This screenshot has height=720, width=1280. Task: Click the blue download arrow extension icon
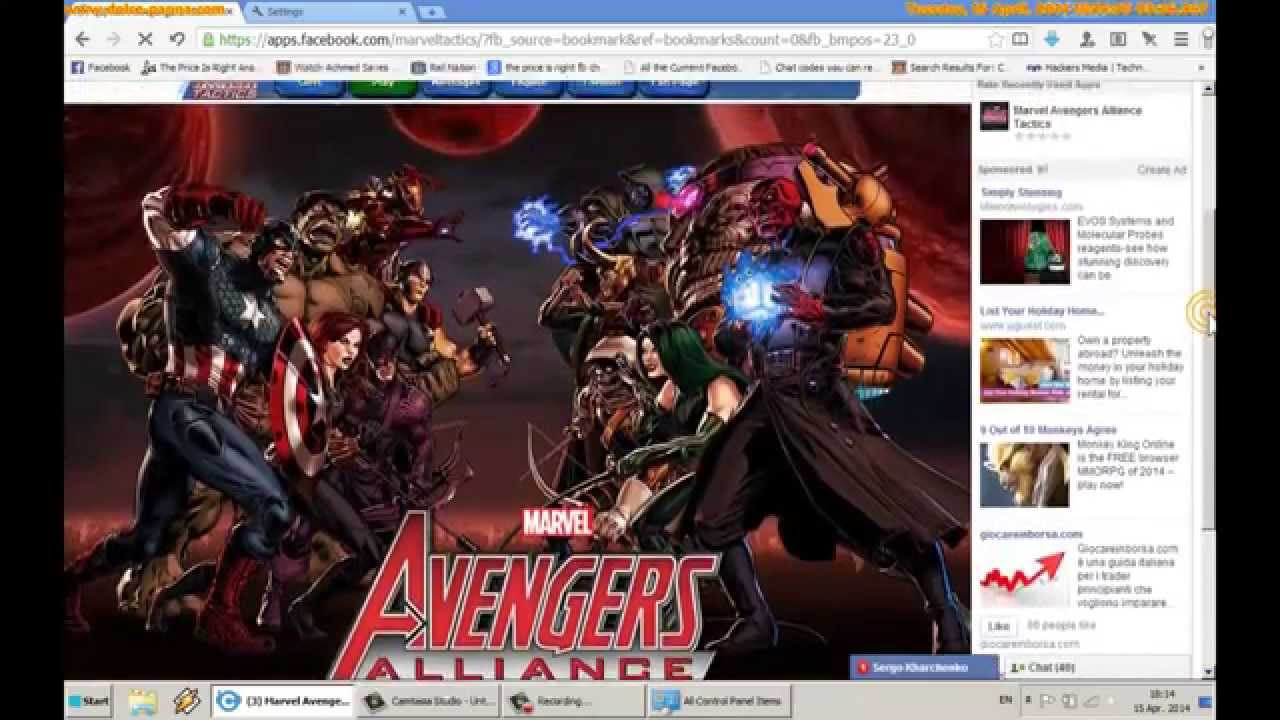(x=1052, y=39)
